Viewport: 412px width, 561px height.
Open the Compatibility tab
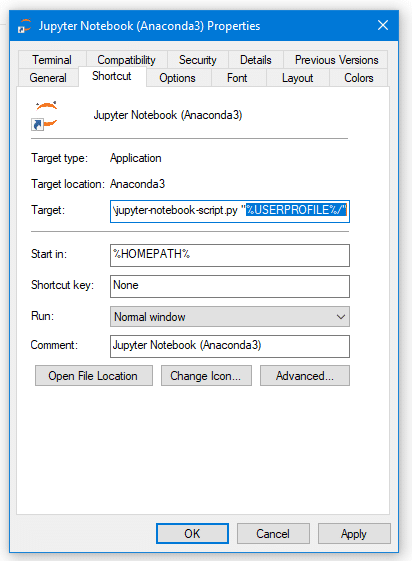point(126,60)
